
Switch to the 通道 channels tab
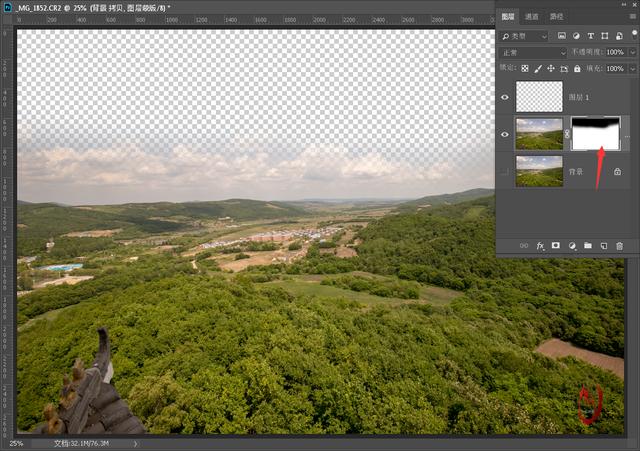531,17
